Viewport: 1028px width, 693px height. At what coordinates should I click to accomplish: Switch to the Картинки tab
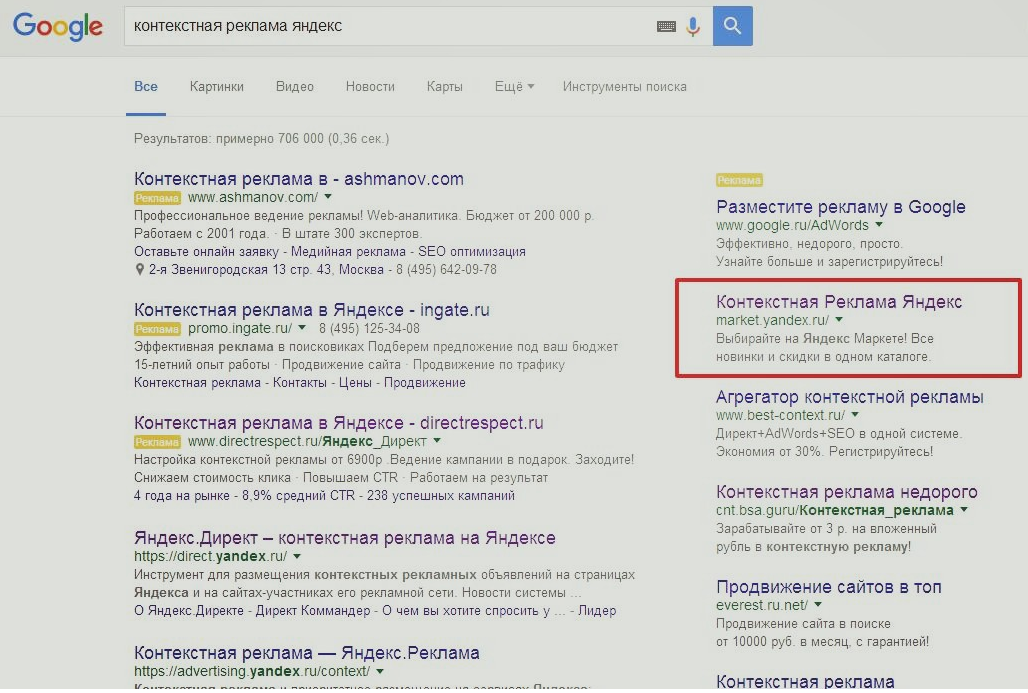point(216,87)
